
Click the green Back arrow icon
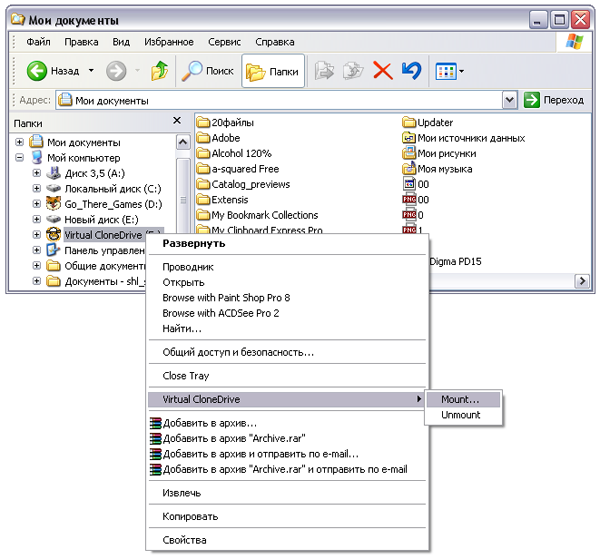(37, 71)
